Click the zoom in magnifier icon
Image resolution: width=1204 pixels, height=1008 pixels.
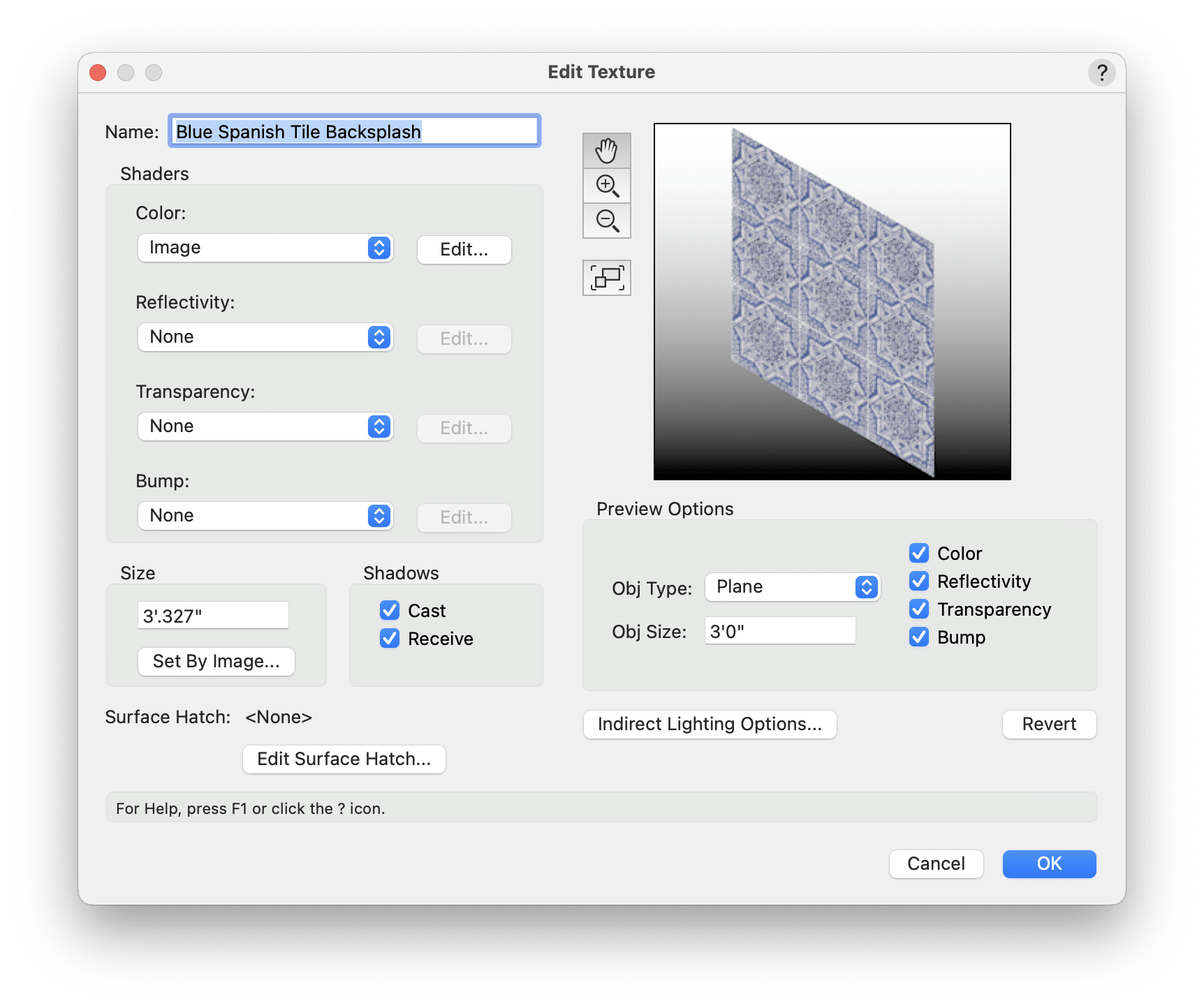coord(606,186)
